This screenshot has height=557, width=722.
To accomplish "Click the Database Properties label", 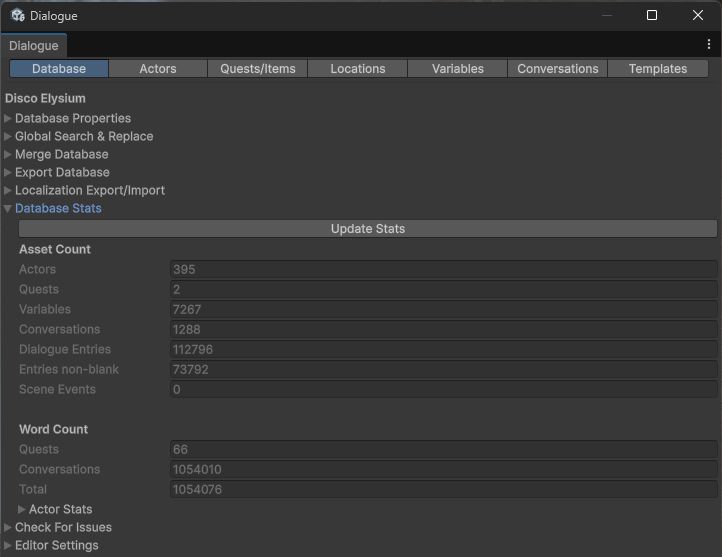I will point(73,118).
